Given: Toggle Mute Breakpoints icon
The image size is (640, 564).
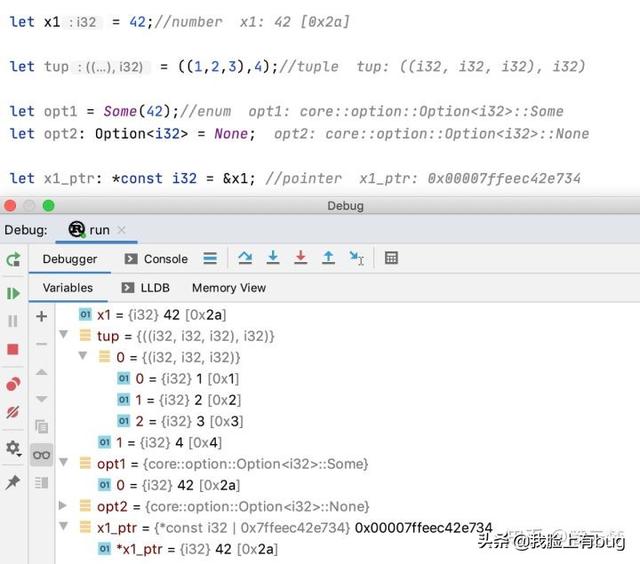Looking at the screenshot, I should pyautogui.click(x=13, y=412).
